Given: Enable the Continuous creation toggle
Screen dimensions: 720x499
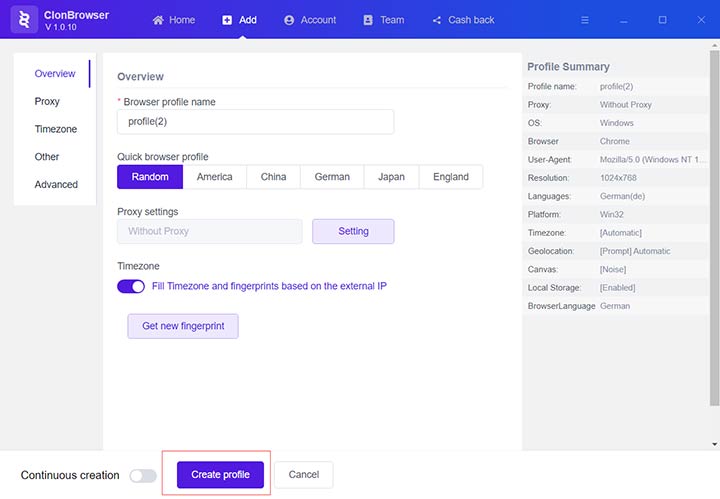Looking at the screenshot, I should pyautogui.click(x=143, y=476).
